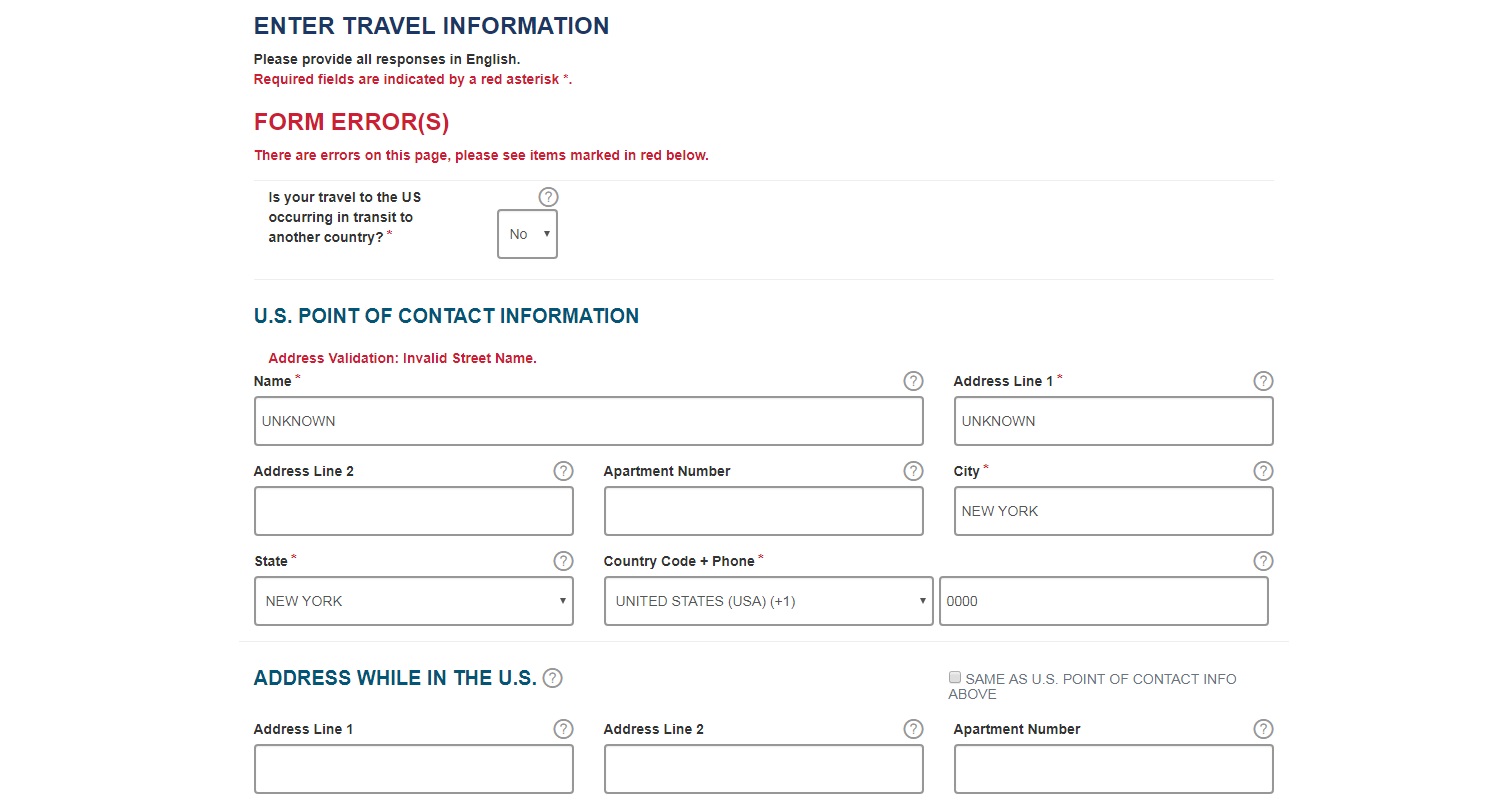Open help icon beside contact Apartment Number
Image resolution: width=1503 pixels, height=808 pixels.
point(913,471)
